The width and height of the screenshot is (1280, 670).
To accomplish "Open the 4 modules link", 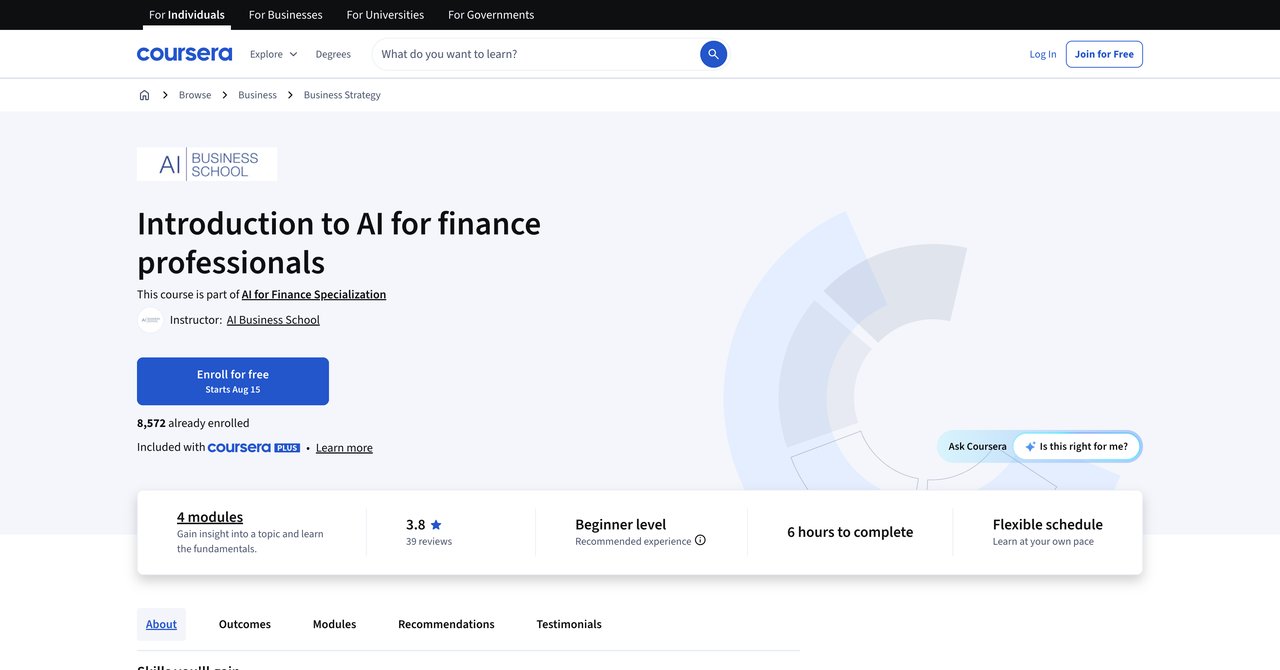I will tap(210, 517).
